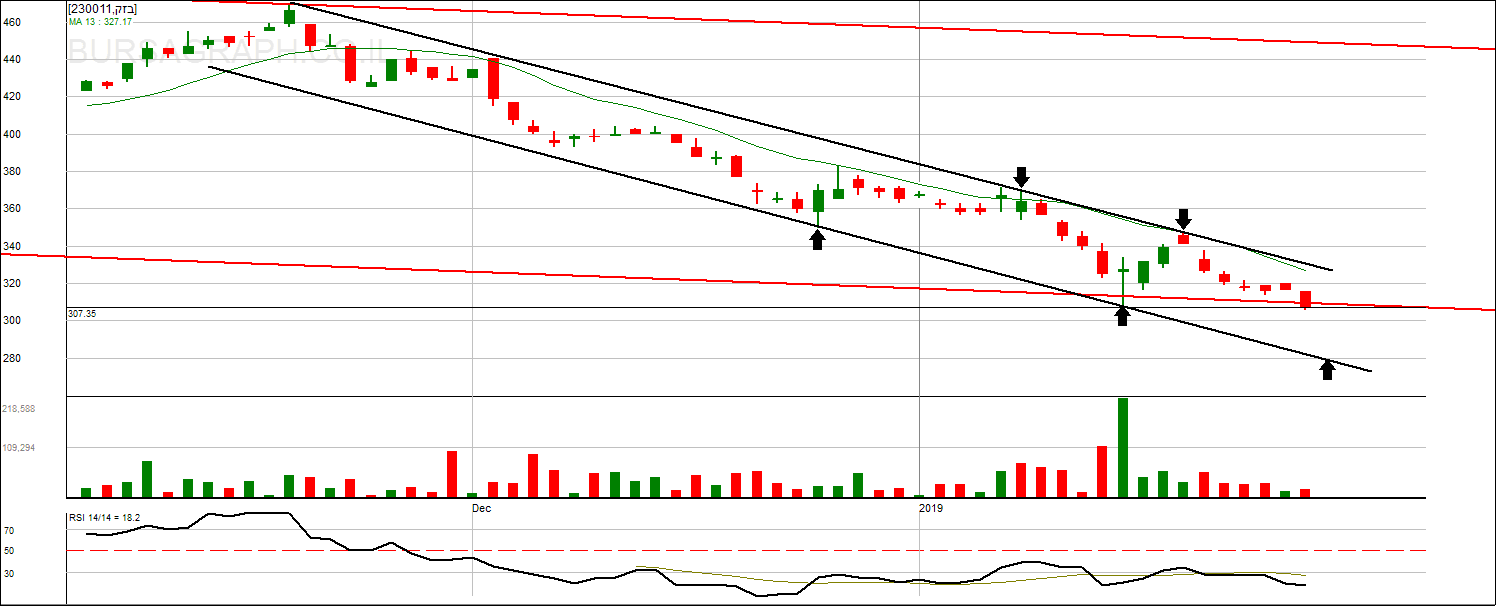The image size is (1496, 606).
Task: Click the 360 price axis value
Action: tap(12, 209)
